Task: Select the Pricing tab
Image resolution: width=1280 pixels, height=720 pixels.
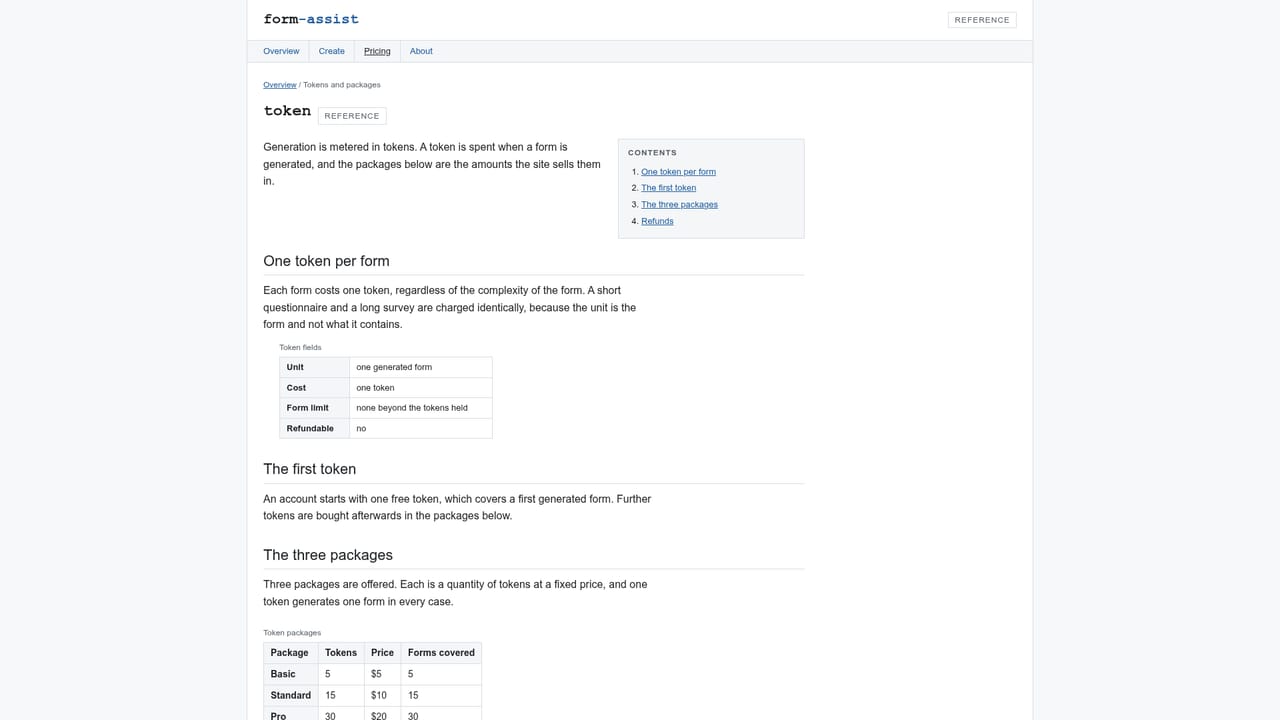Action: coord(377,51)
